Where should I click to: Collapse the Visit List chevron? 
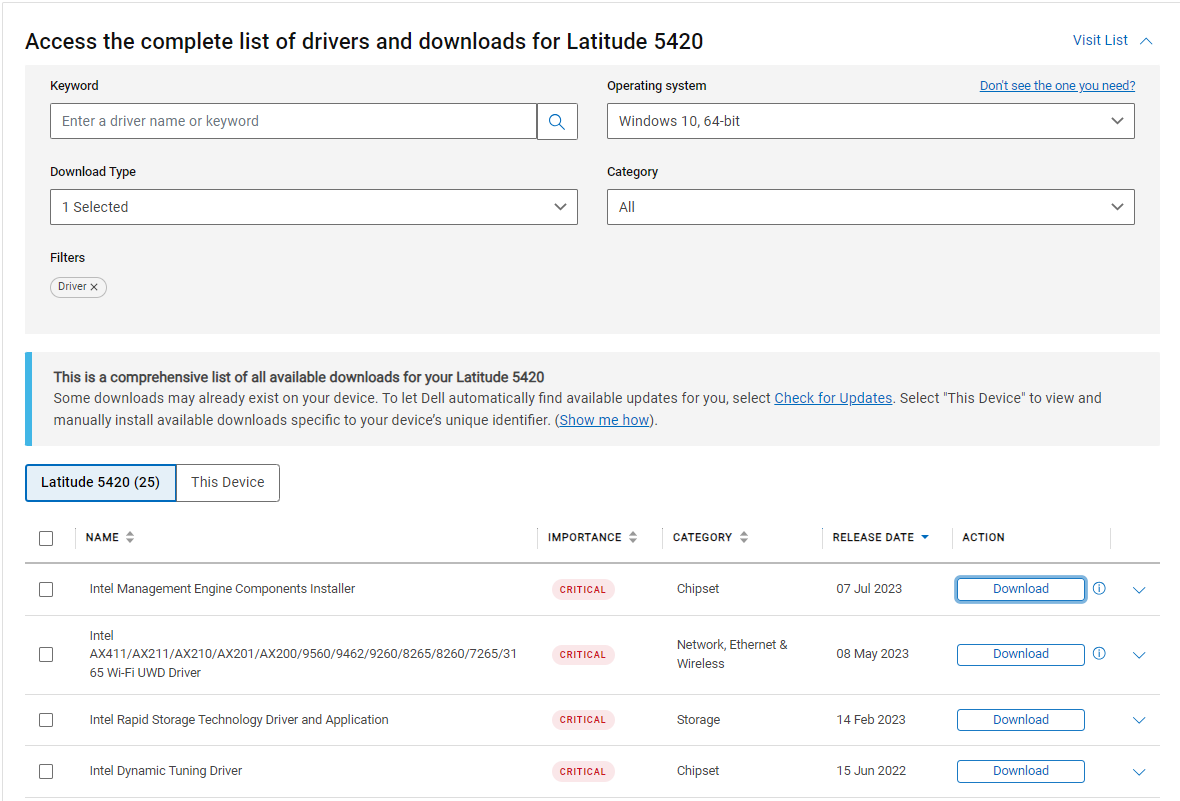(1146, 41)
